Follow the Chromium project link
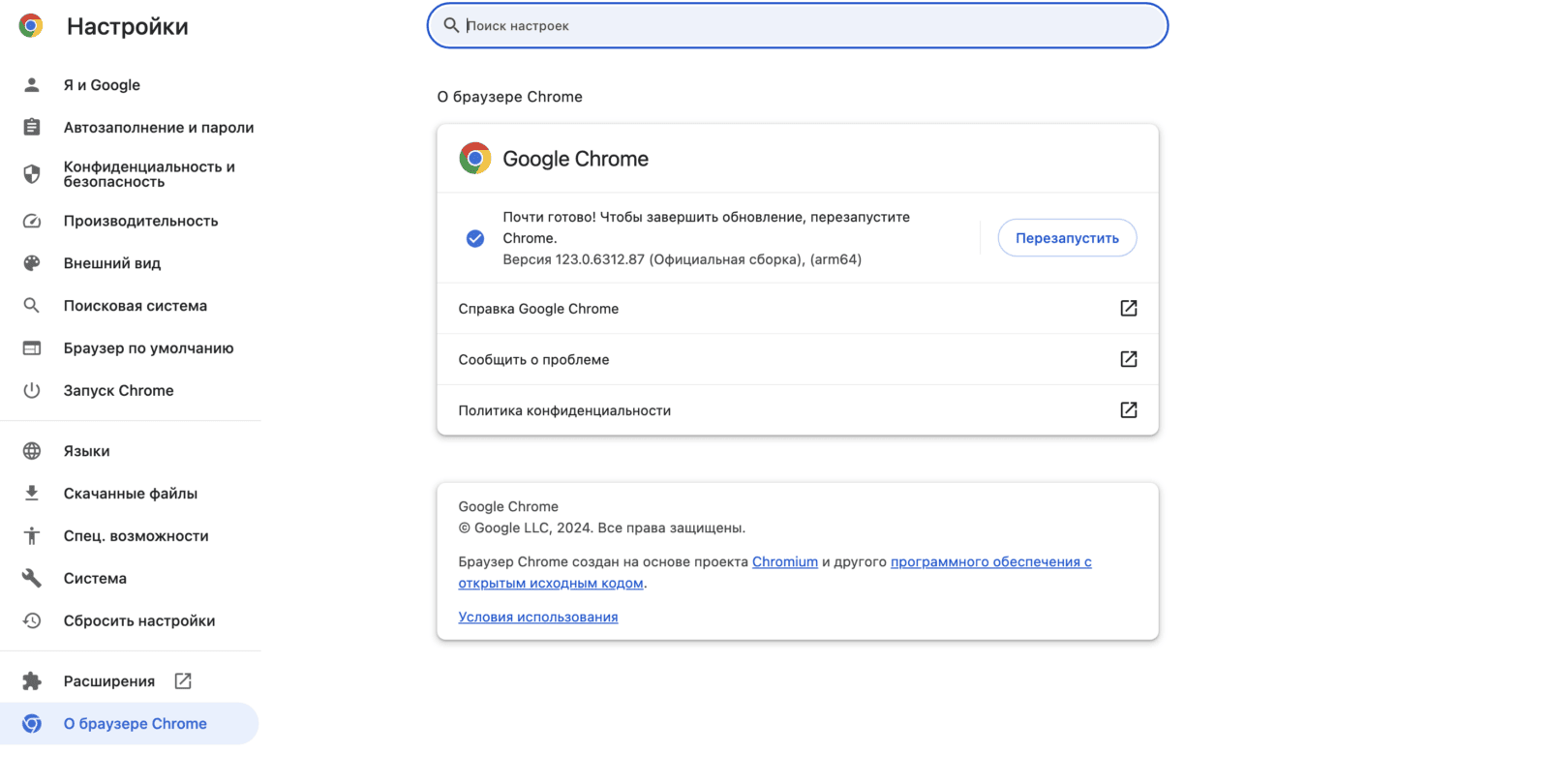The height and width of the screenshot is (784, 1549). point(784,562)
